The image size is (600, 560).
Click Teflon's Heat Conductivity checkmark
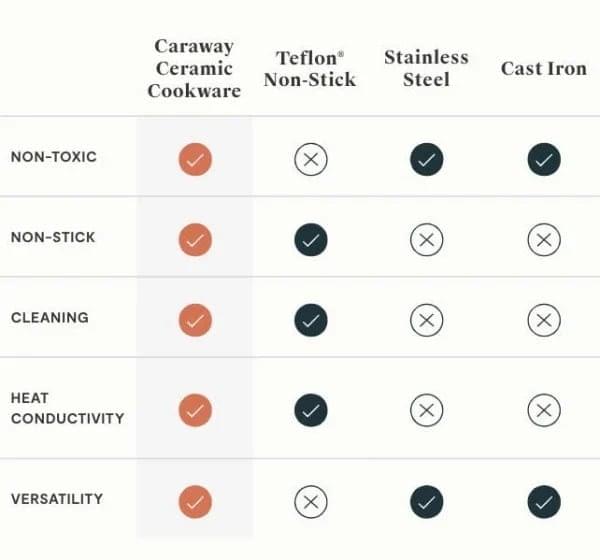(311, 409)
